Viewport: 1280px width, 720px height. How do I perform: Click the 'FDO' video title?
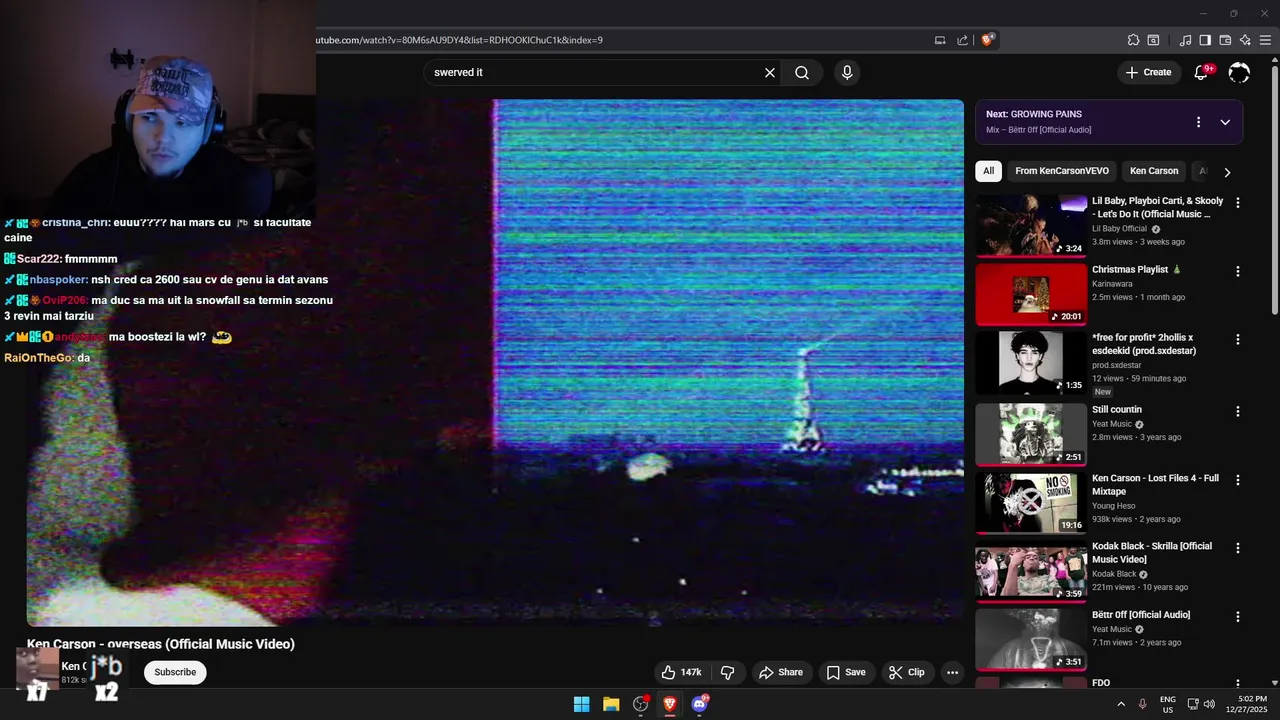click(x=1101, y=683)
